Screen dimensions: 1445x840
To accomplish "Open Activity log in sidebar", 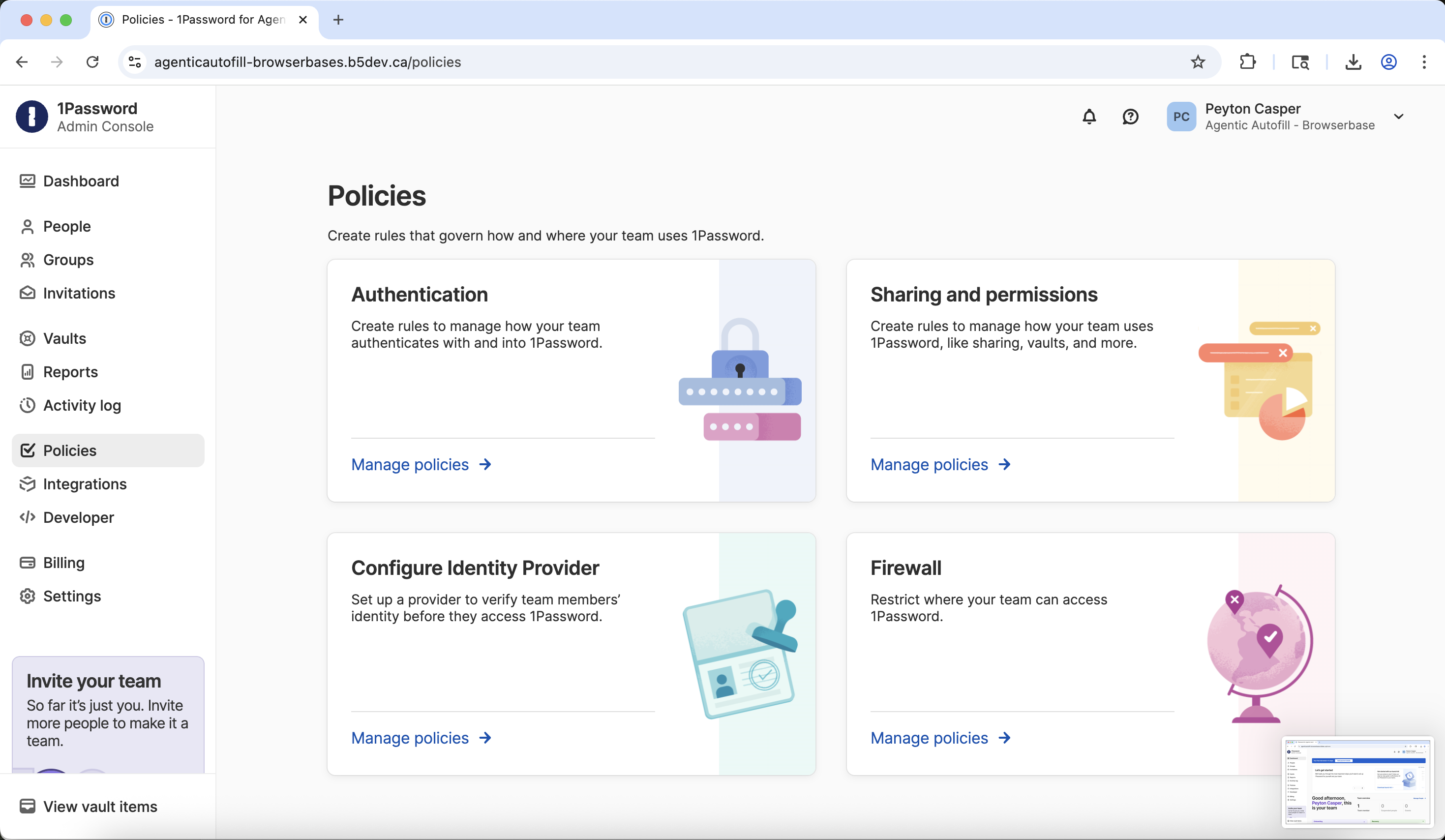I will (x=82, y=405).
